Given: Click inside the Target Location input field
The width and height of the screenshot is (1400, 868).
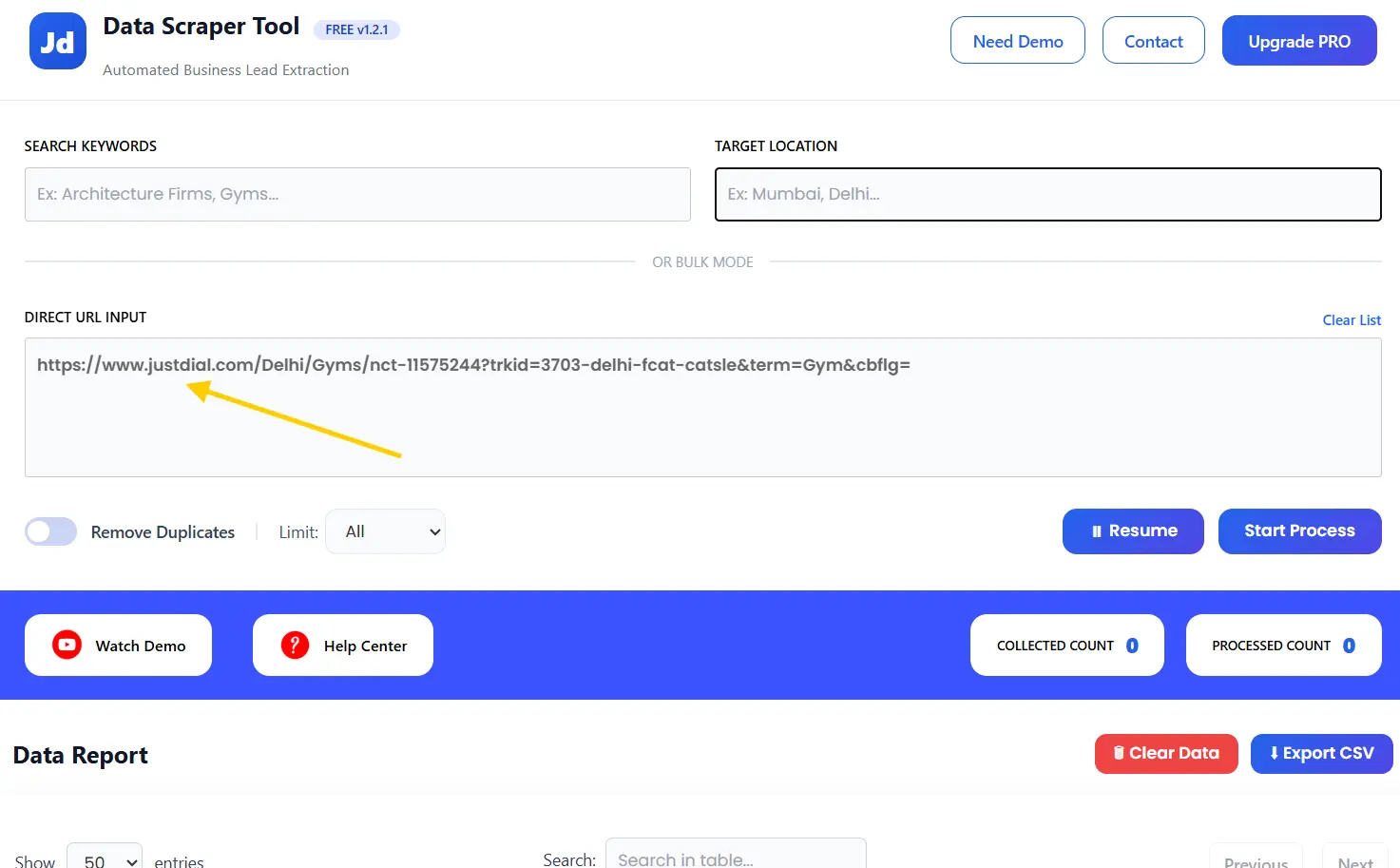Looking at the screenshot, I should 1046,194.
